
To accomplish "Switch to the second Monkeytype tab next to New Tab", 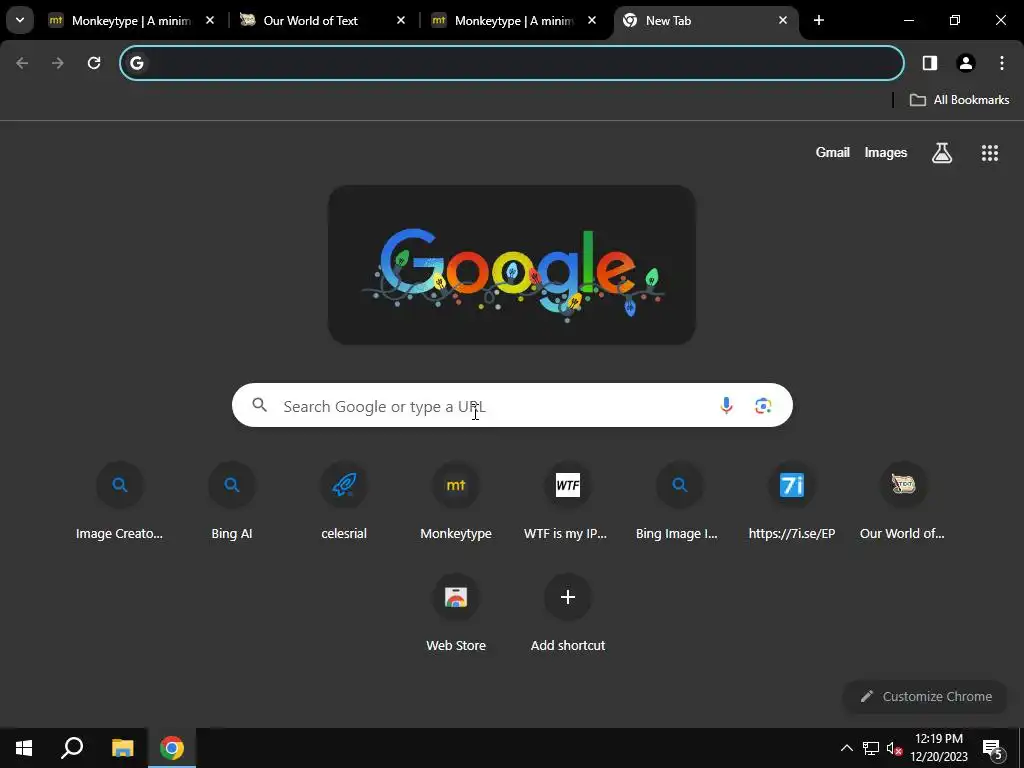I will click(x=514, y=21).
